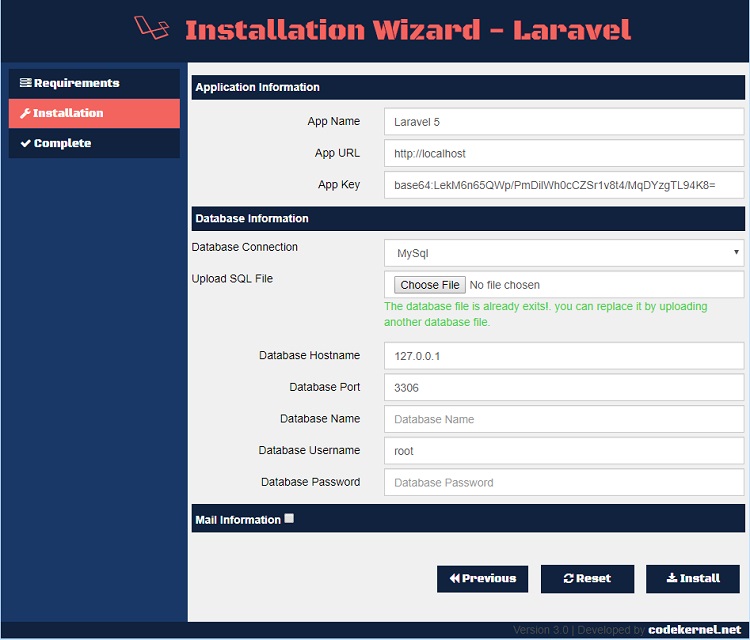Select the Installation step in sidebar
Image resolution: width=750 pixels, height=640 pixels.
pyautogui.click(x=94, y=113)
